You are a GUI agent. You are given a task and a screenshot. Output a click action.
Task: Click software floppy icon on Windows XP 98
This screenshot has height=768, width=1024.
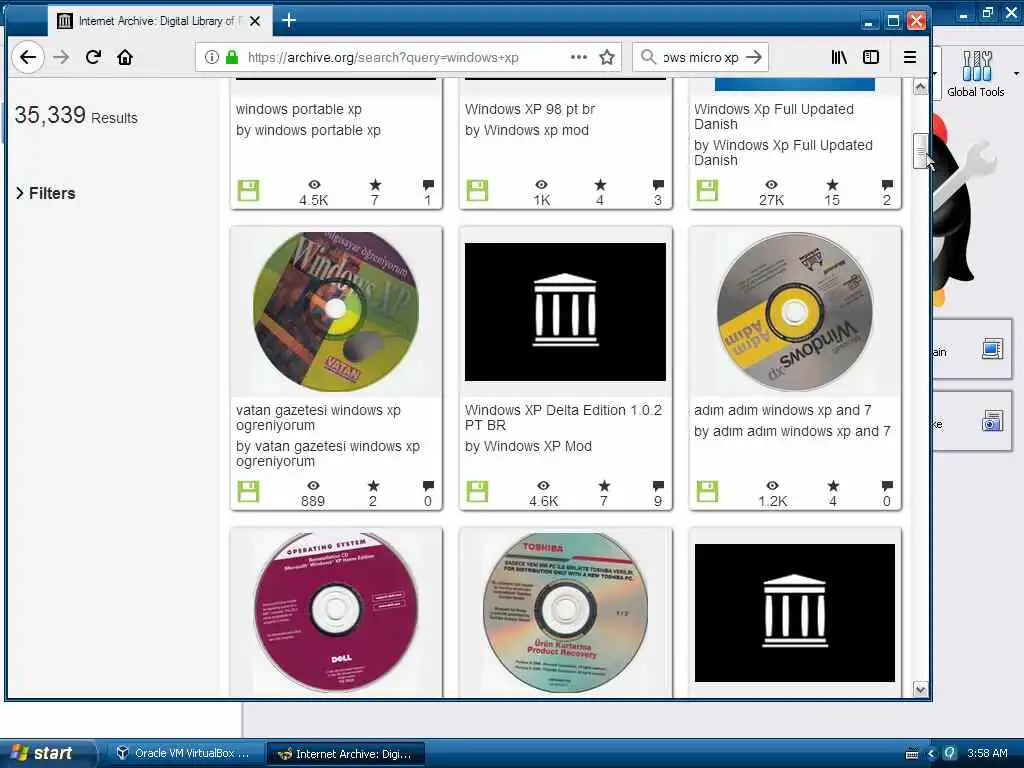477,191
